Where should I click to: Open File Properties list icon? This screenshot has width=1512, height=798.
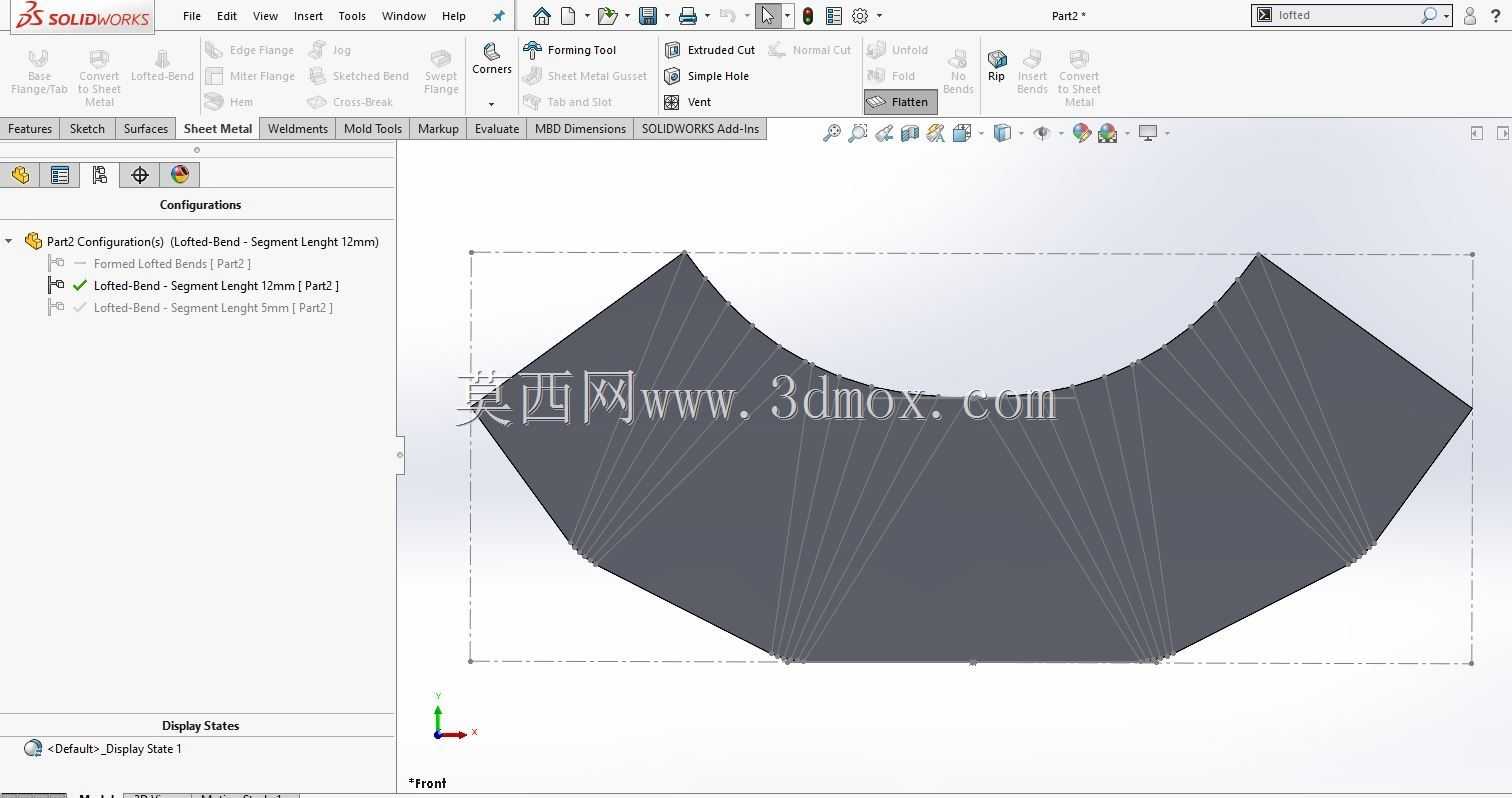click(x=834, y=16)
